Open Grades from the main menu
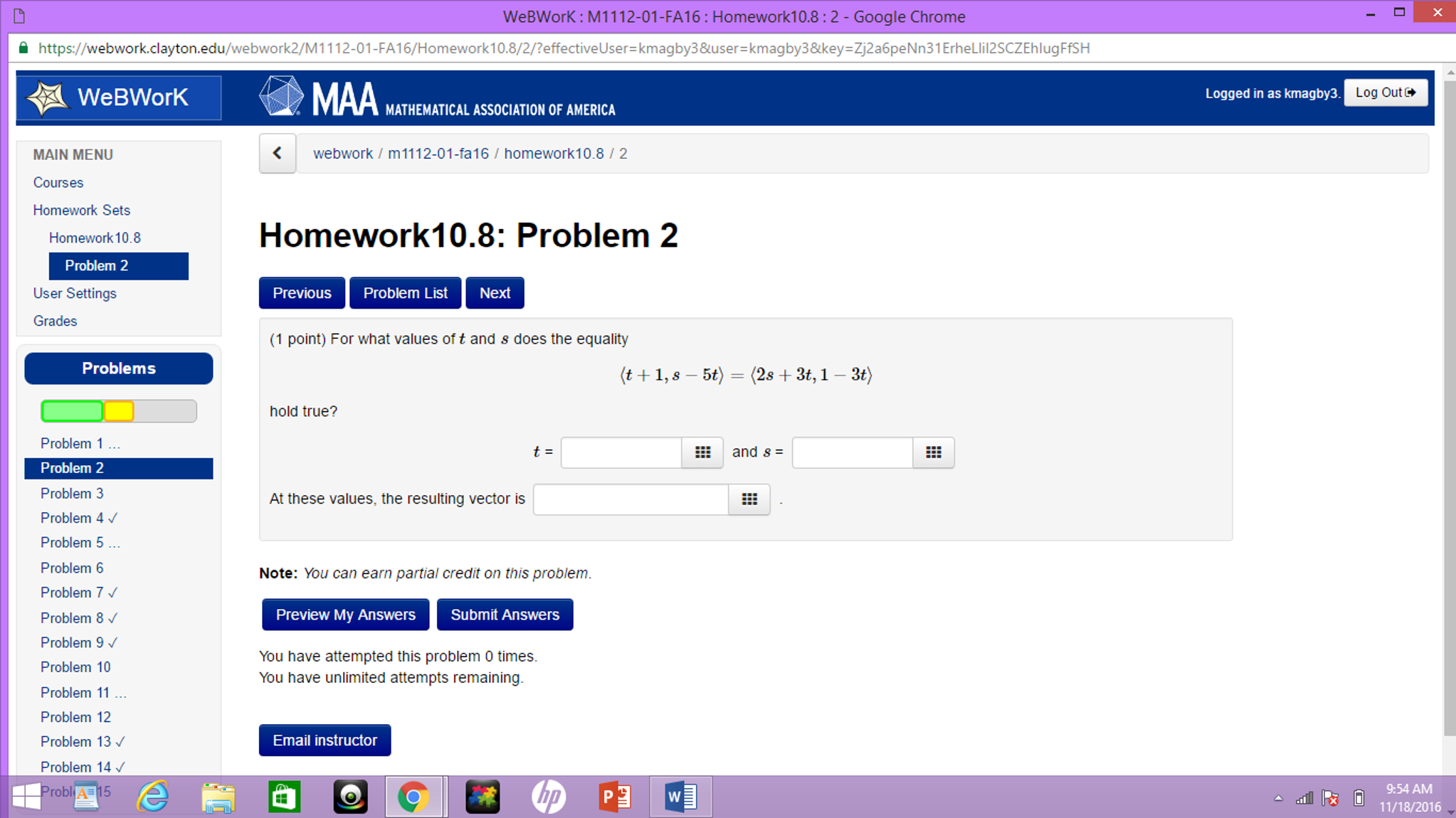The height and width of the screenshot is (818, 1456). coord(55,321)
